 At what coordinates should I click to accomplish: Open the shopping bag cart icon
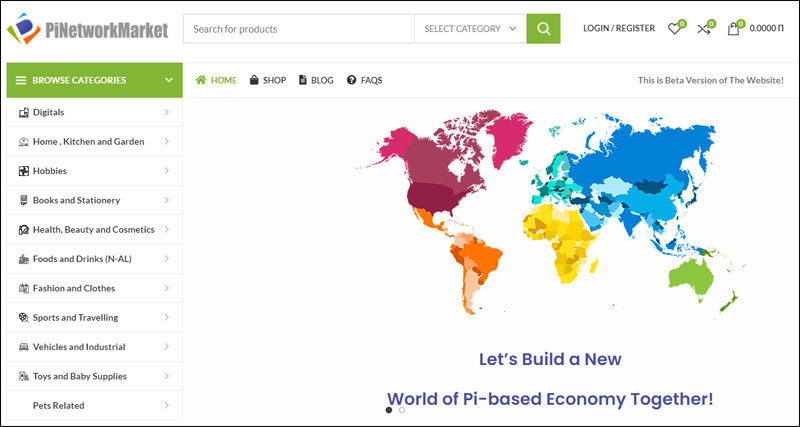(733, 29)
